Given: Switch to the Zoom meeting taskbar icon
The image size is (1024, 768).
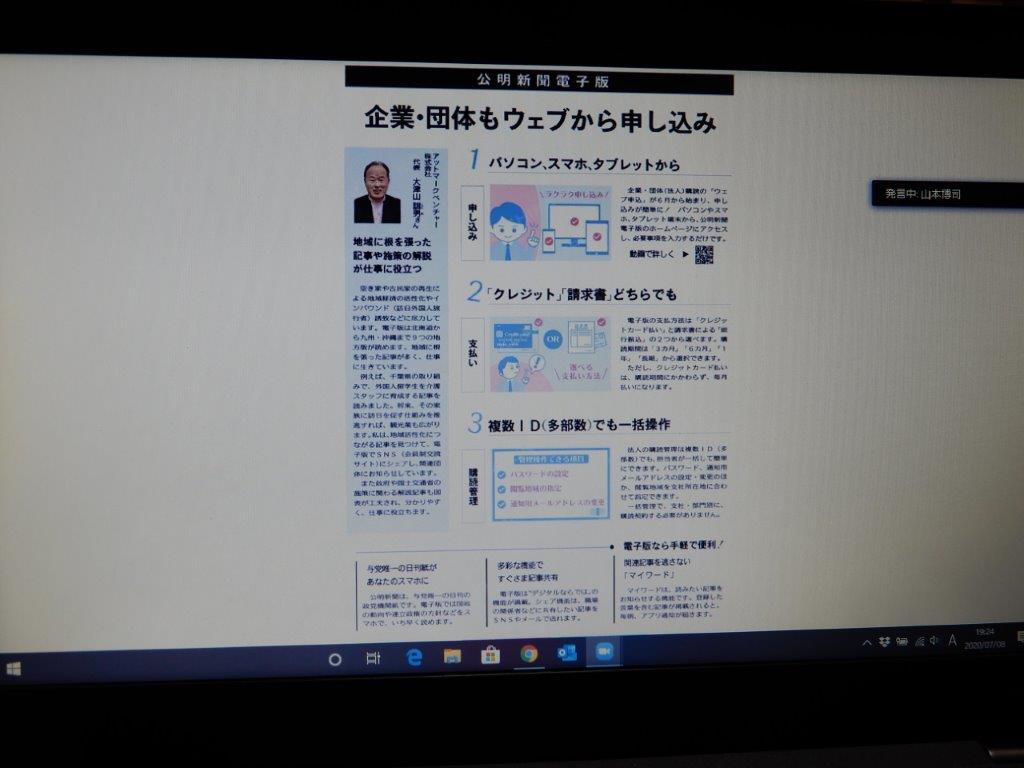Looking at the screenshot, I should pos(604,651).
